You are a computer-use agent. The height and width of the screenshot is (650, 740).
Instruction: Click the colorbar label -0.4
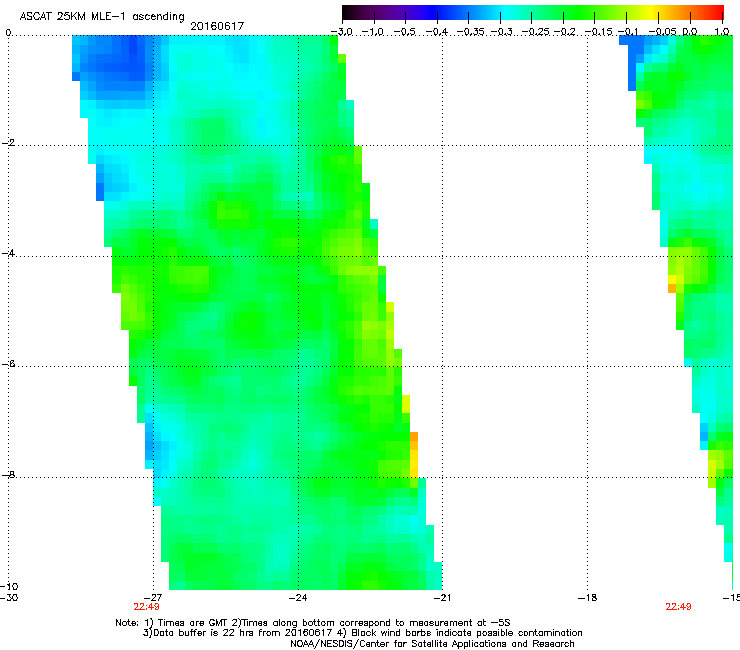[437, 32]
